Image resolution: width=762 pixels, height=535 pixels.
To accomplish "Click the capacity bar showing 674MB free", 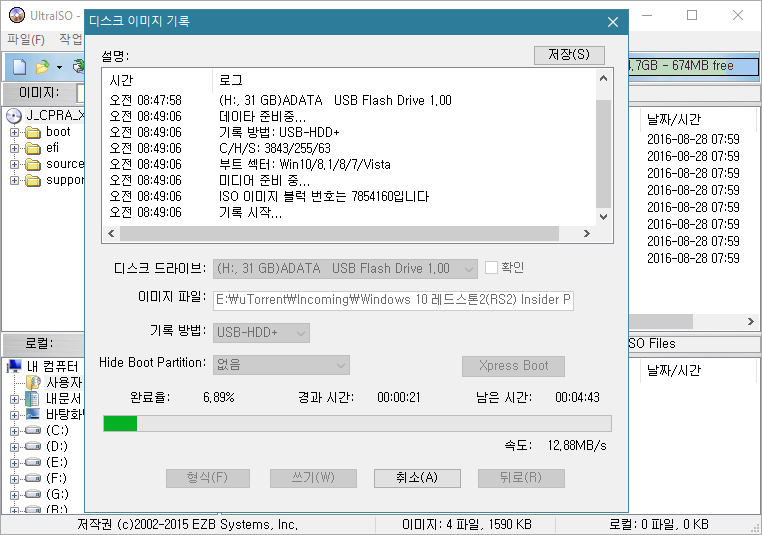I will pyautogui.click(x=694, y=66).
